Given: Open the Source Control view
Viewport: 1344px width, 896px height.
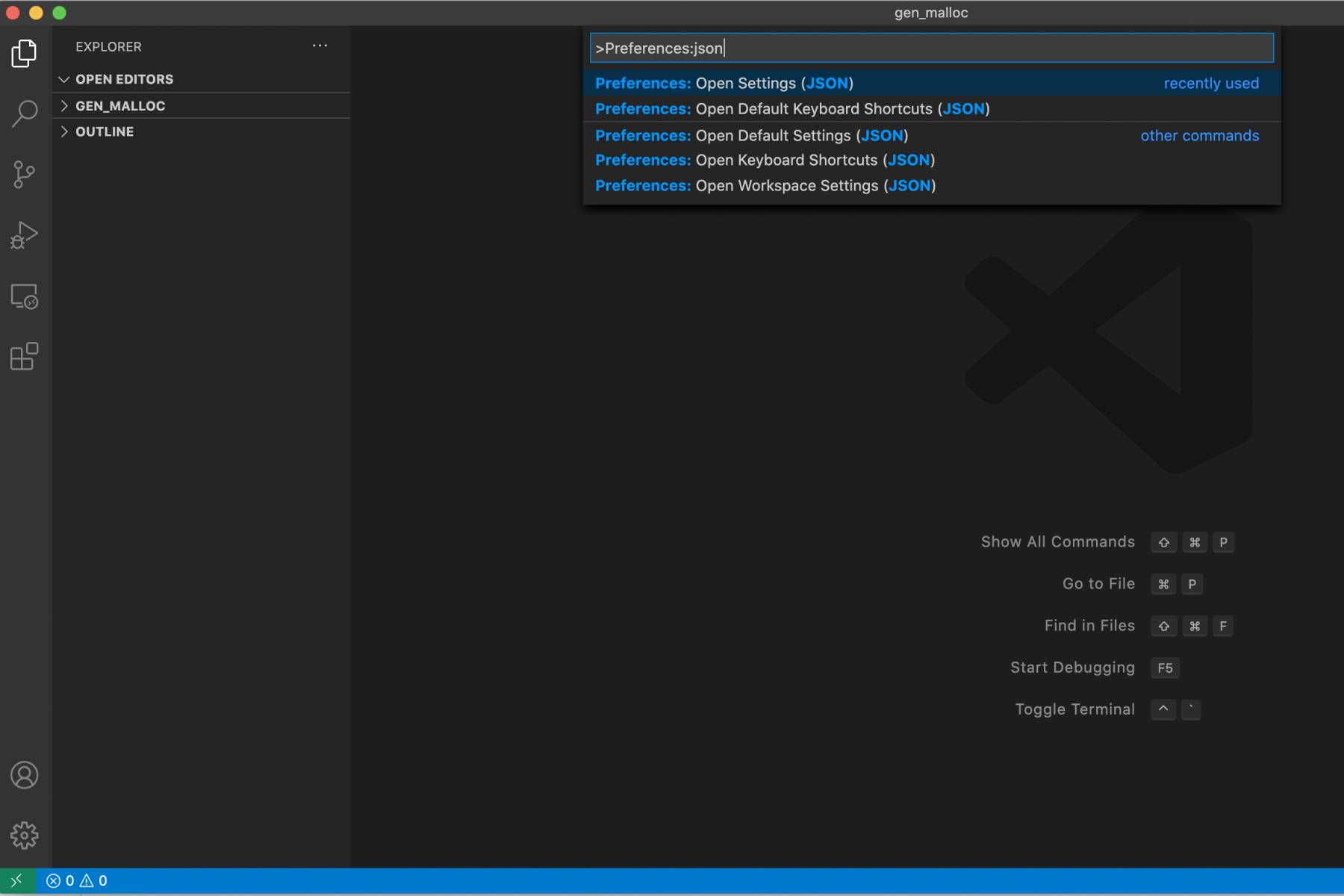Looking at the screenshot, I should [24, 175].
